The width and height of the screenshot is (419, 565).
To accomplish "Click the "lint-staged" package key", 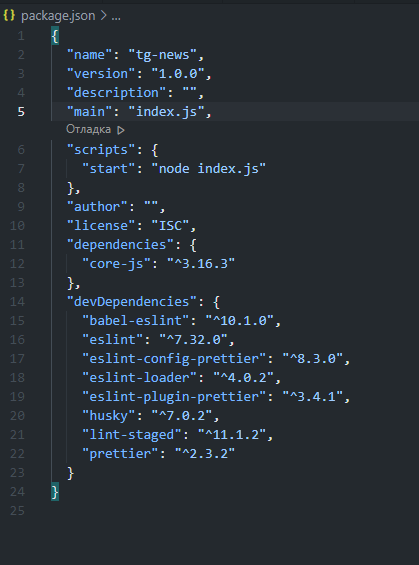I will pyautogui.click(x=132, y=435).
